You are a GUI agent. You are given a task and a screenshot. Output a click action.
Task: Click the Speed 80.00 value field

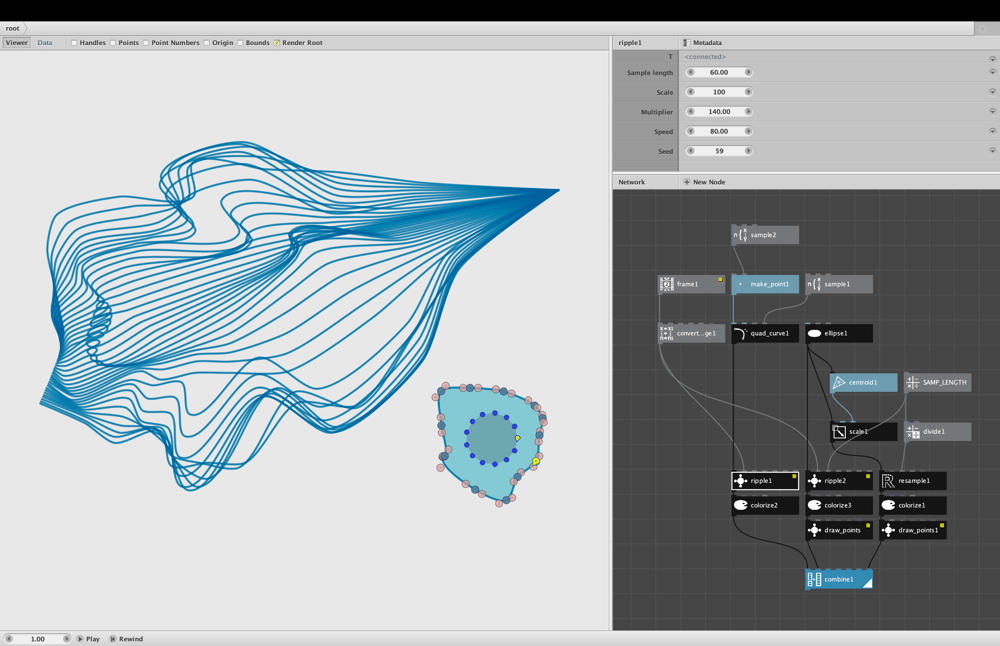719,131
